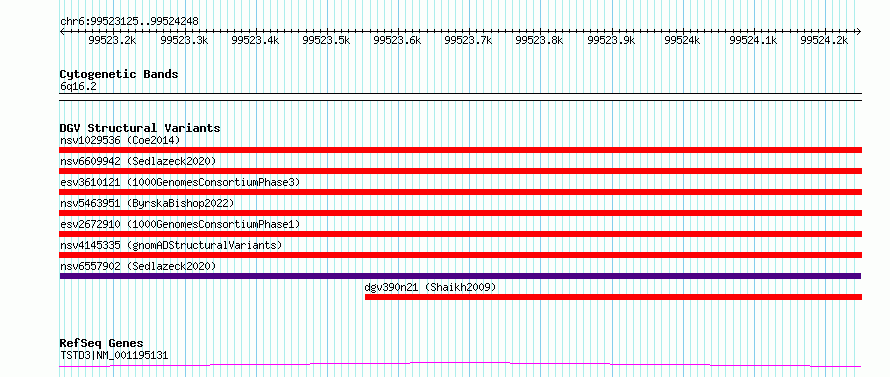This screenshot has height=377, width=890.
Task: Select variant label nsv6609942 (Sedlazeck2020)
Action: click(x=138, y=161)
